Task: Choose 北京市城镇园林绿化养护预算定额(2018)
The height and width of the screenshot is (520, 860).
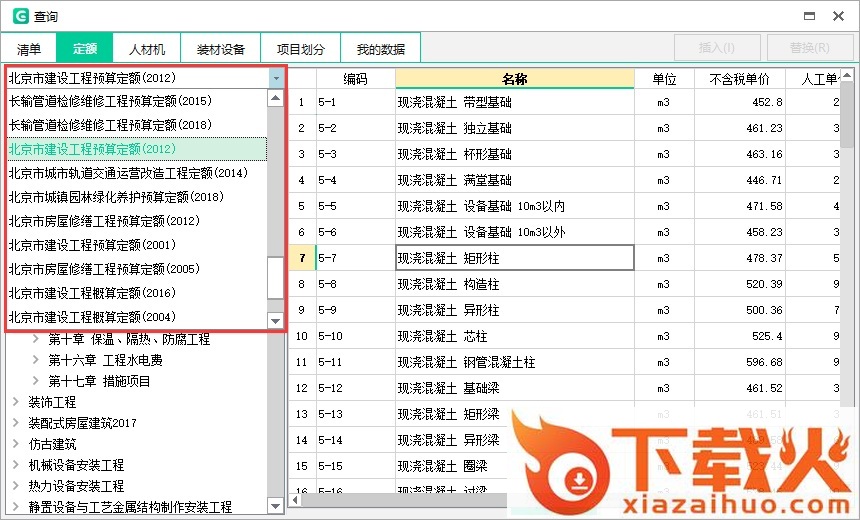Action: pos(137,197)
